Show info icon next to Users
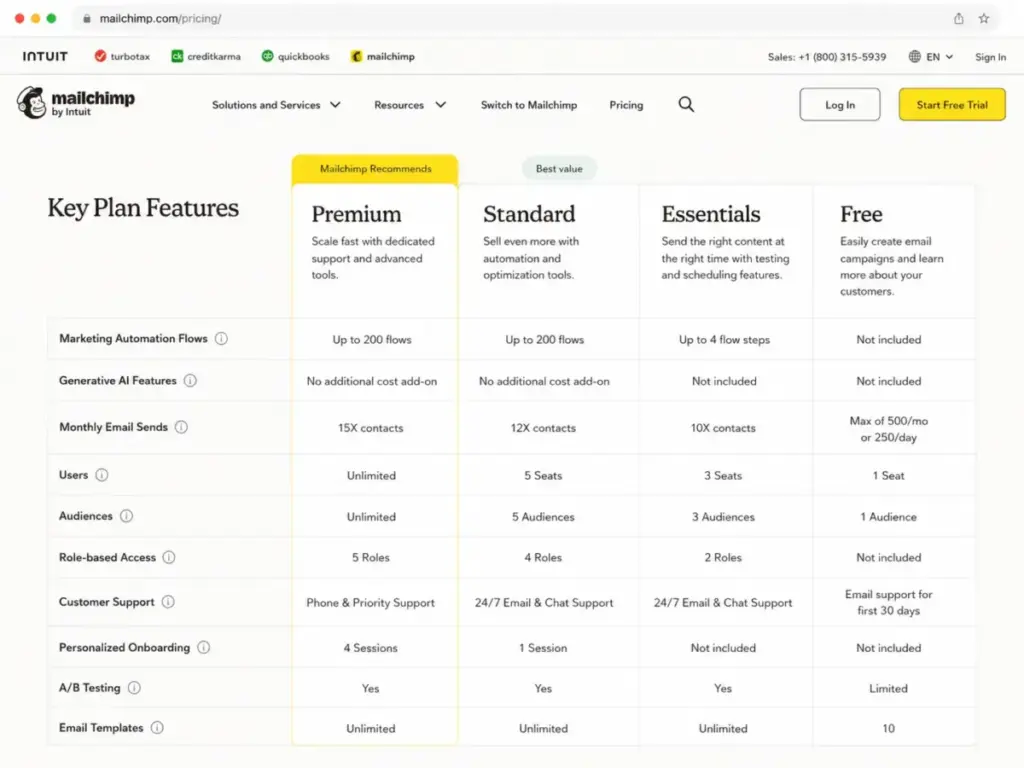Viewport: 1024px width, 768px height. click(x=102, y=475)
